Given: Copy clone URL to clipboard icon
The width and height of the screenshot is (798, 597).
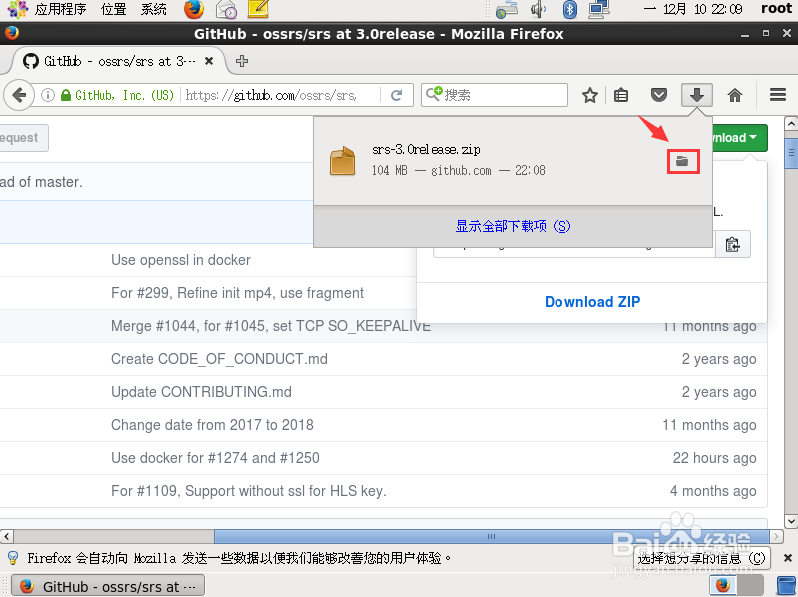Looking at the screenshot, I should coord(732,245).
